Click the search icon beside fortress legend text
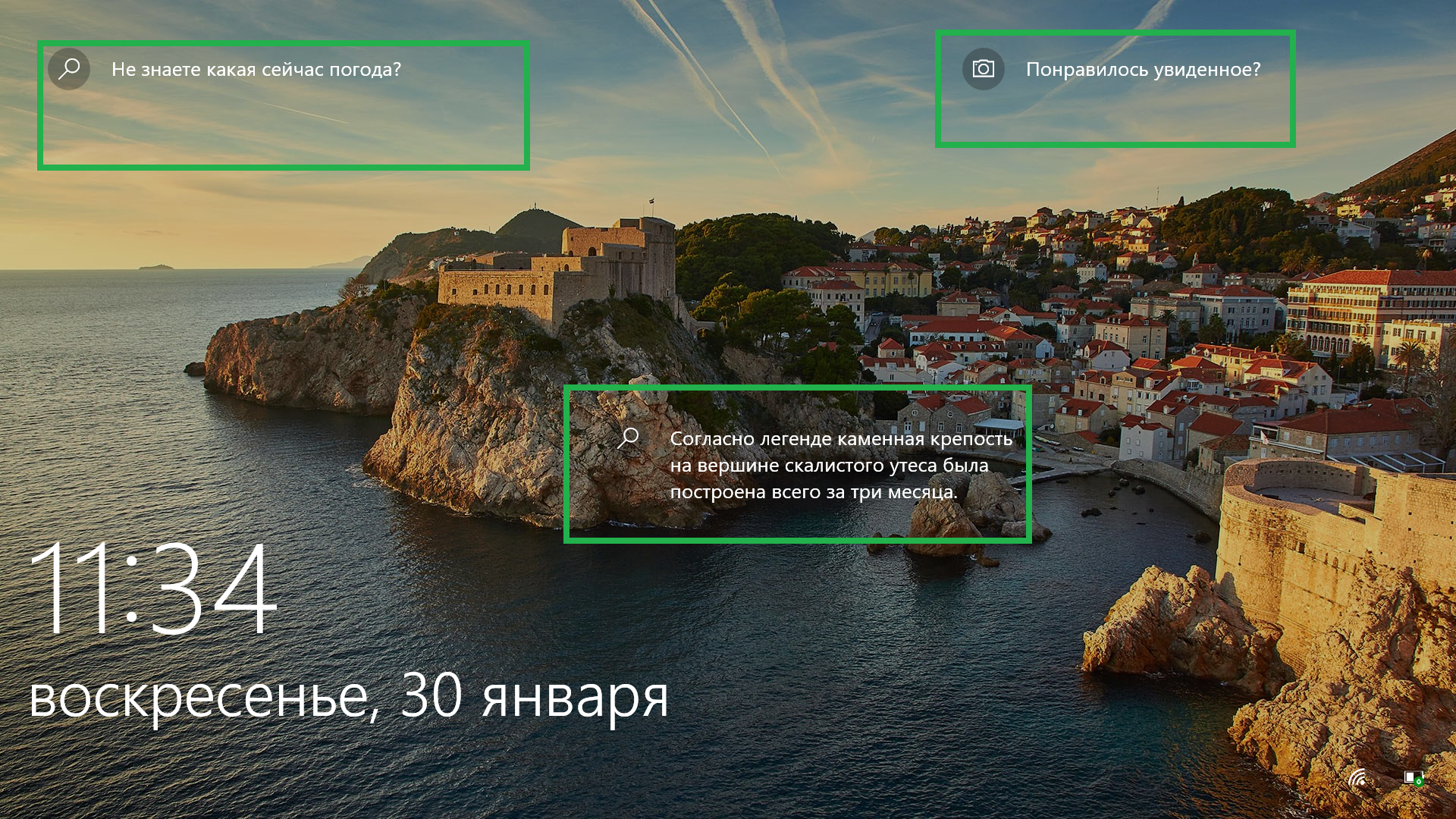Screen dimensions: 1456x819 629,438
